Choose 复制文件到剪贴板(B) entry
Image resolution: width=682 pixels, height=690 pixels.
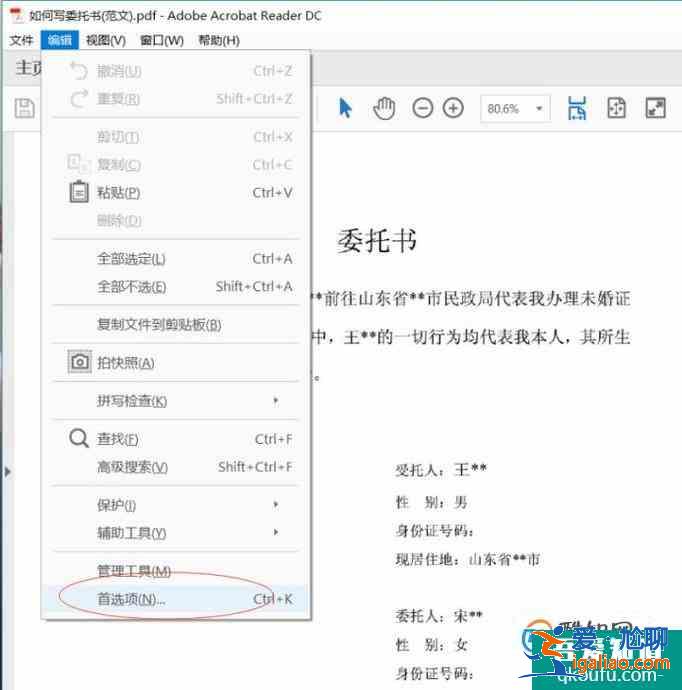click(176, 324)
